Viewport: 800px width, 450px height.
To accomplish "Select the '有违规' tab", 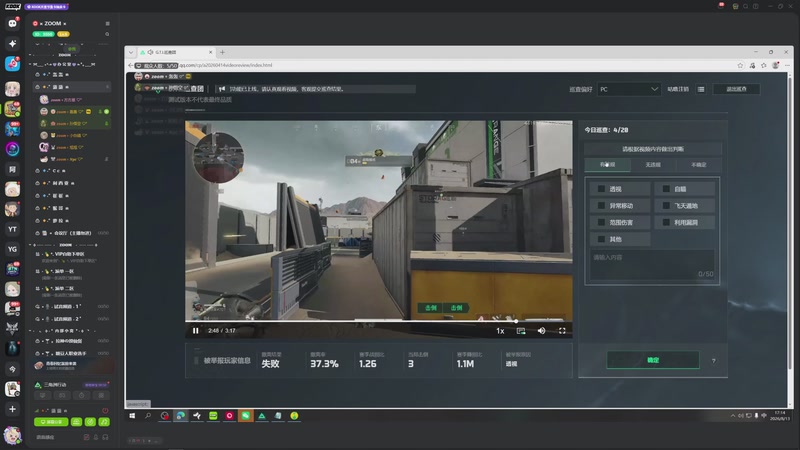I will (608, 165).
